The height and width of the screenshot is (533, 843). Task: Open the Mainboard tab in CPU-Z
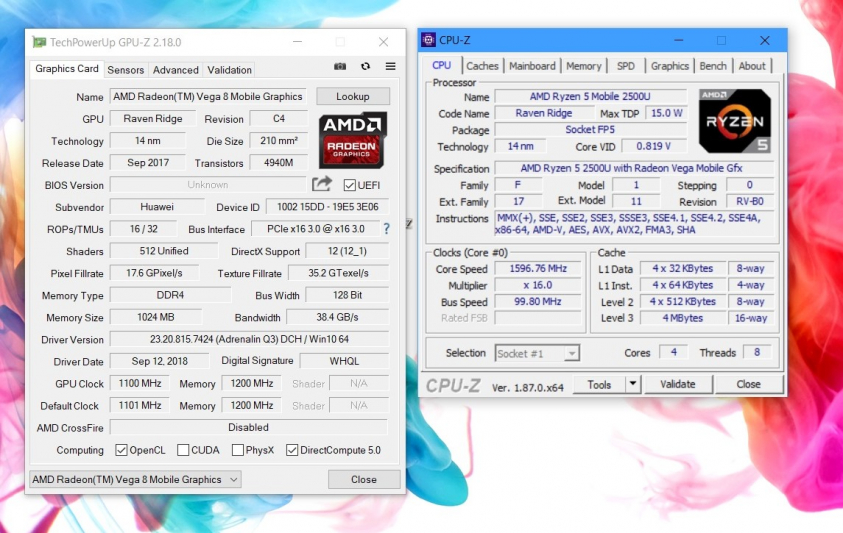532,66
